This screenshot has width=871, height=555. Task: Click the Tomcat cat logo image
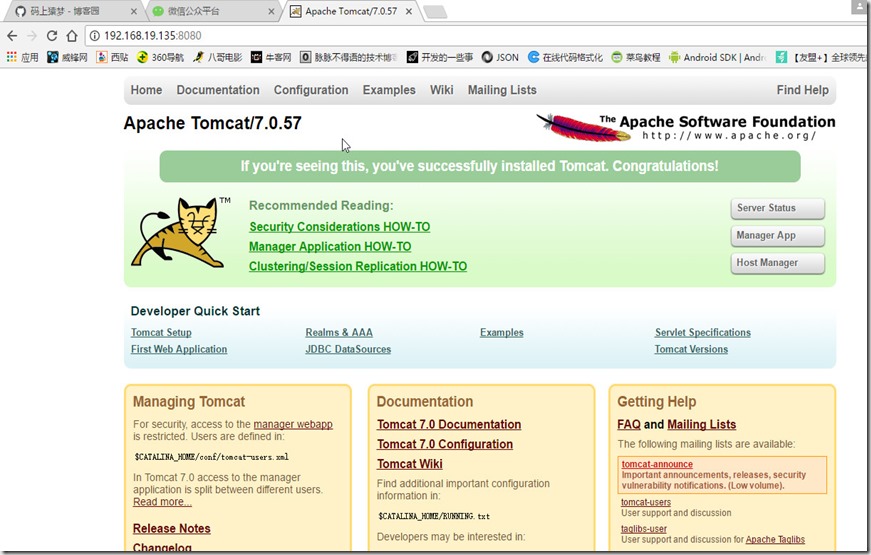(181, 232)
